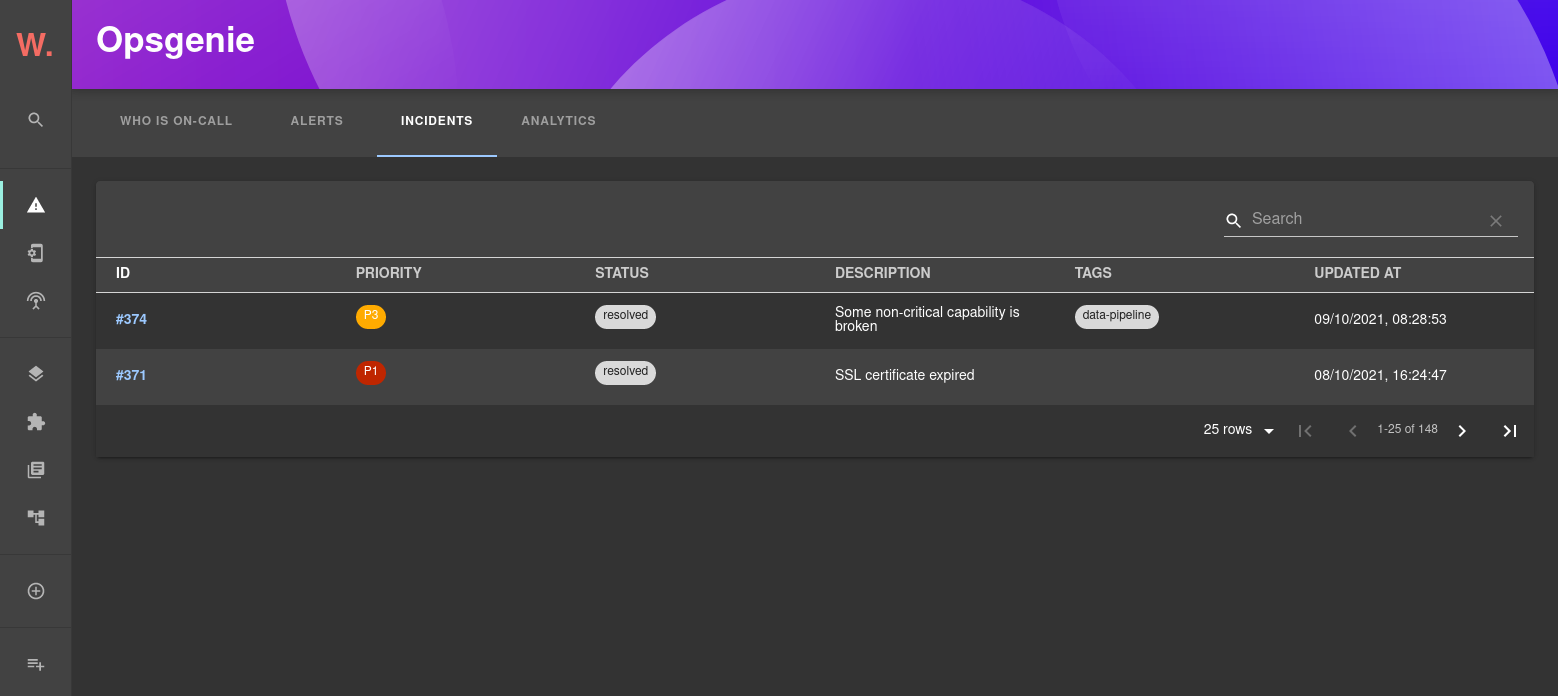Open the sidebar search icon
This screenshot has width=1558, height=696.
36,120
